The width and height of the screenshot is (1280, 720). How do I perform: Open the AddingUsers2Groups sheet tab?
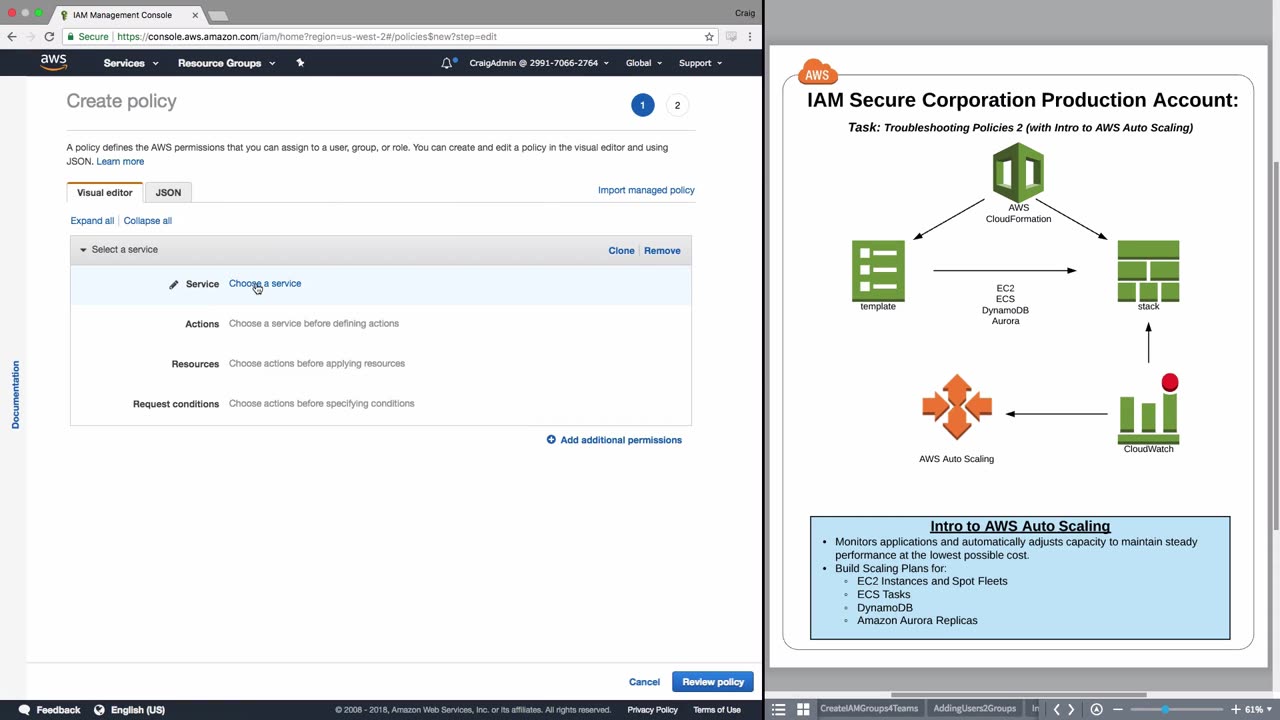tap(974, 709)
